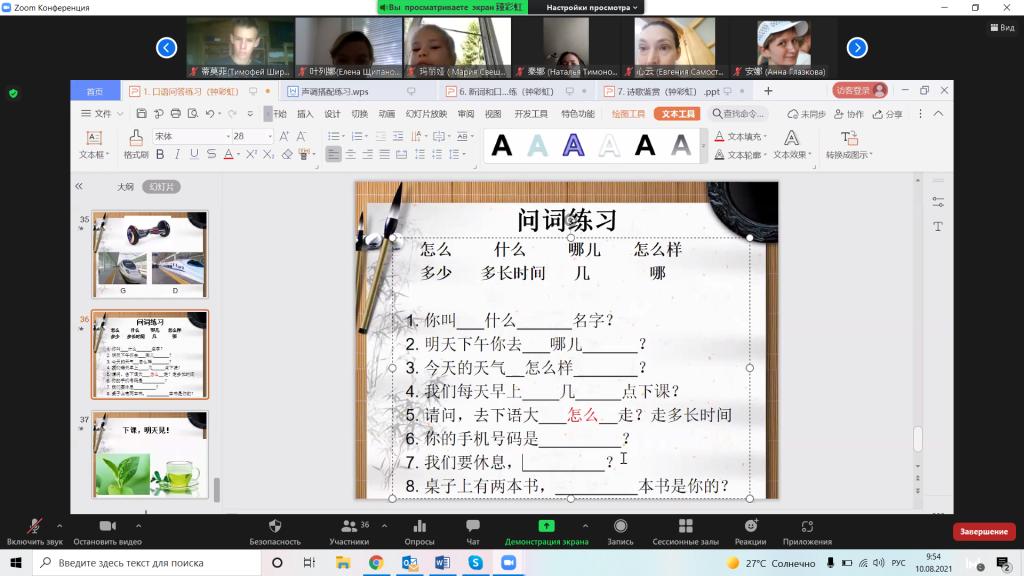Switch slide panel to outline (大纲) view

[x=125, y=187]
